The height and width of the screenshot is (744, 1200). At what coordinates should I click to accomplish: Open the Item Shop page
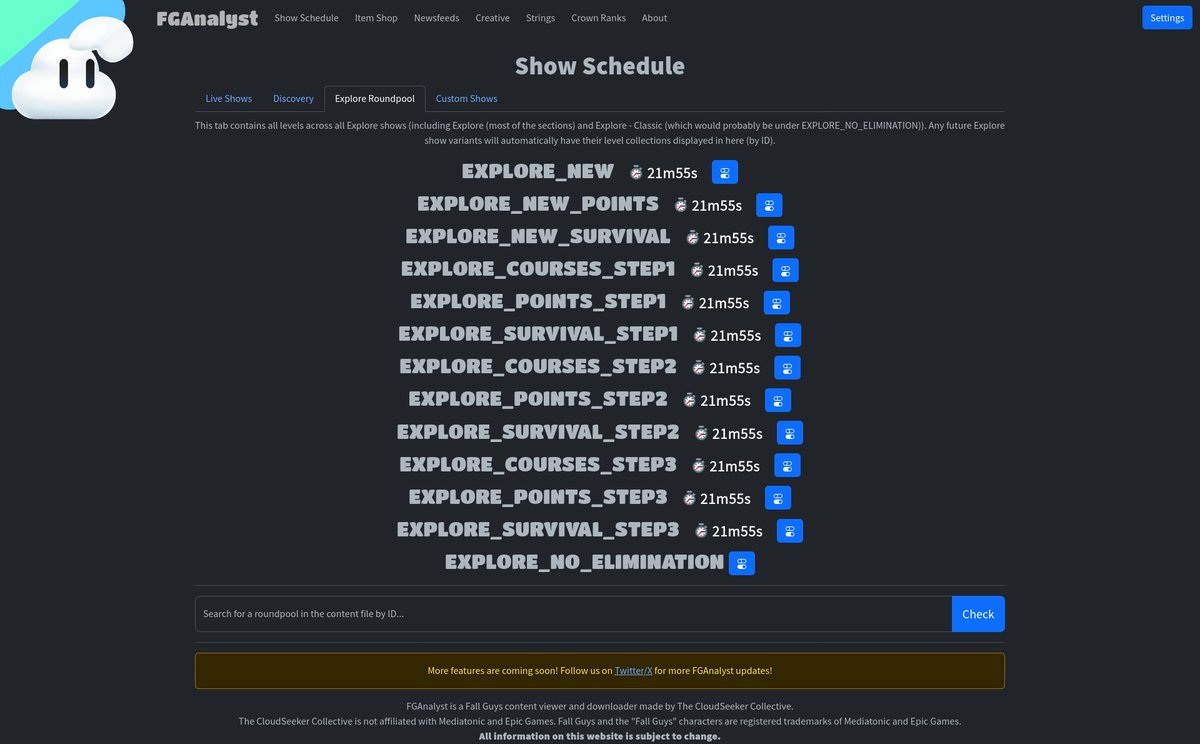pos(376,18)
